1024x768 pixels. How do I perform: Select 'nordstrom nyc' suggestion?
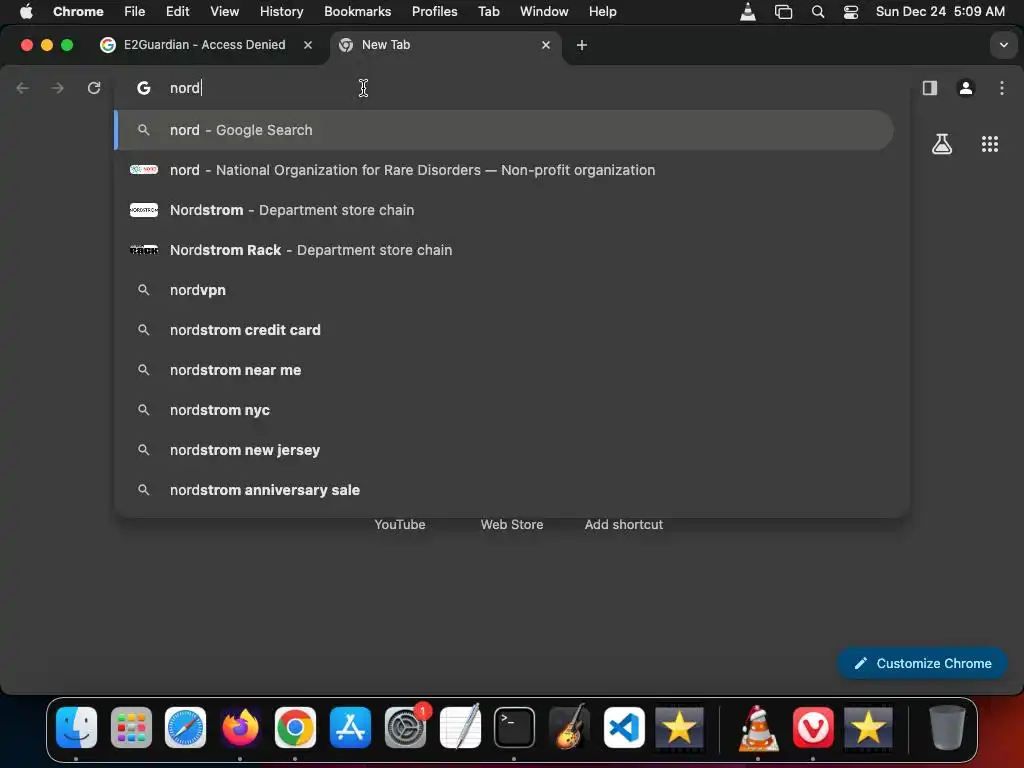pos(504,410)
